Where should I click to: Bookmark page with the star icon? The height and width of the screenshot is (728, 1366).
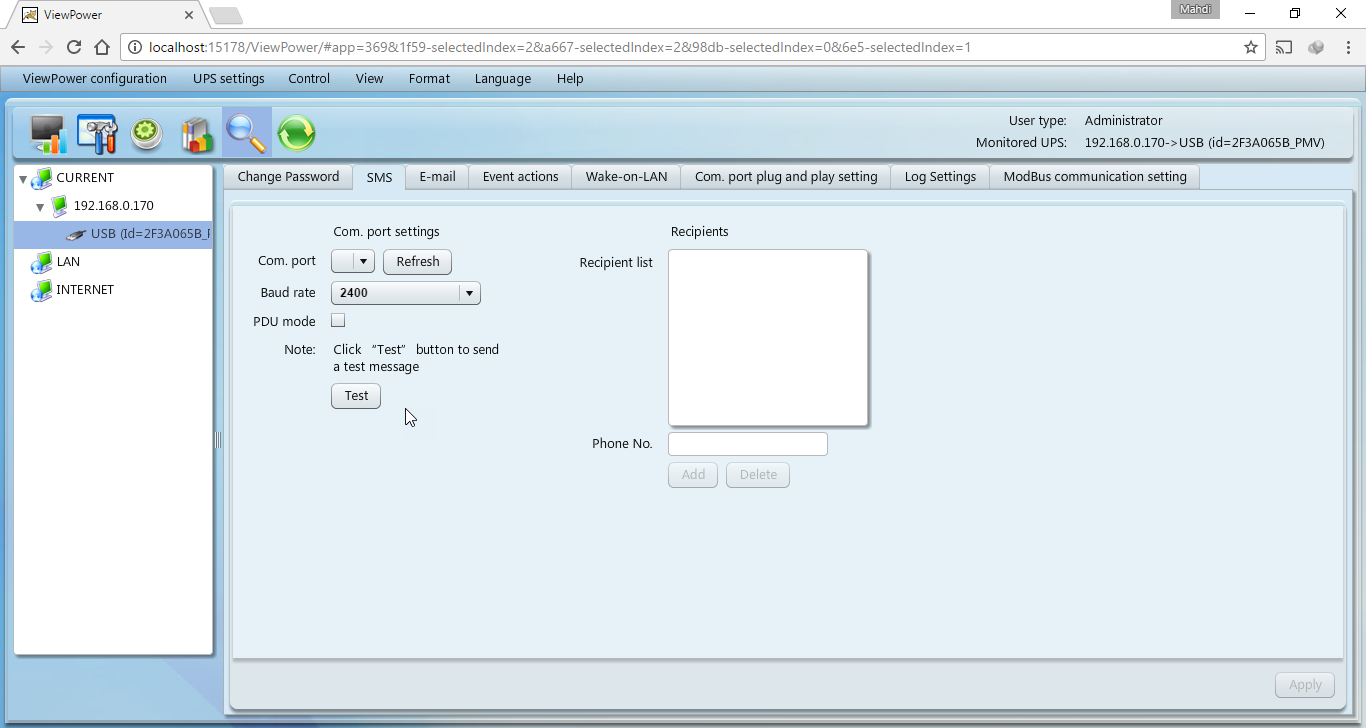(x=1250, y=47)
